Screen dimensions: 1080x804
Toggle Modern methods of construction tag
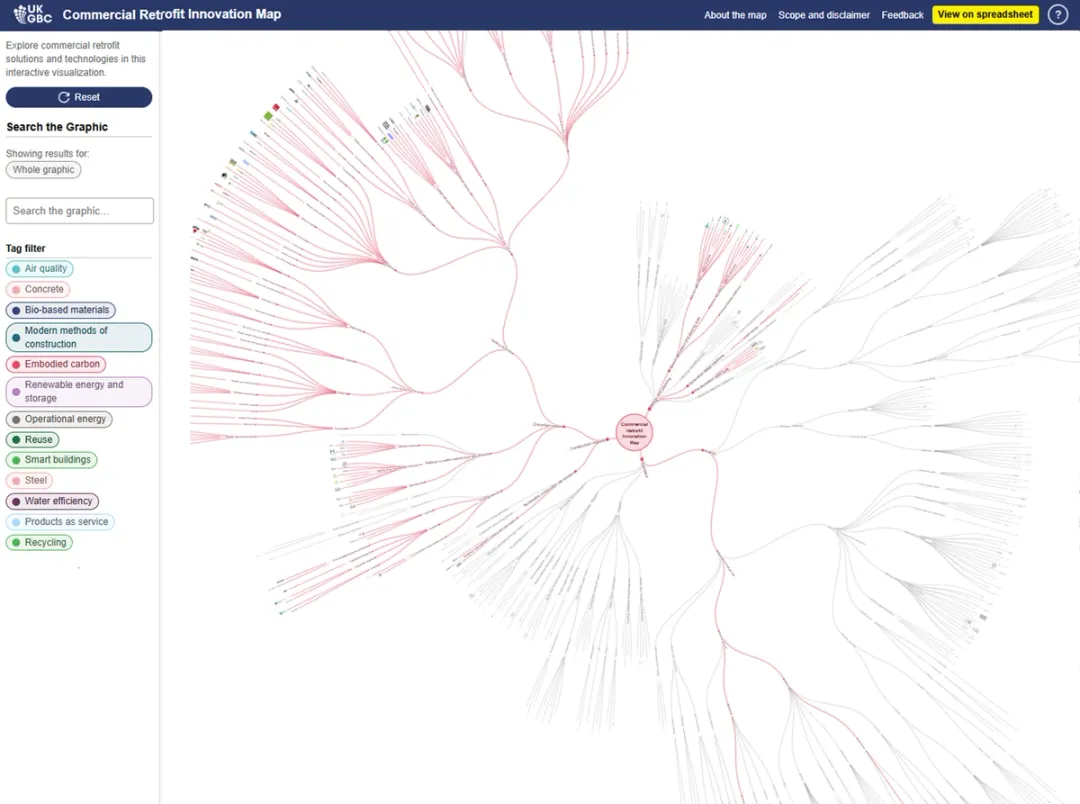point(79,337)
